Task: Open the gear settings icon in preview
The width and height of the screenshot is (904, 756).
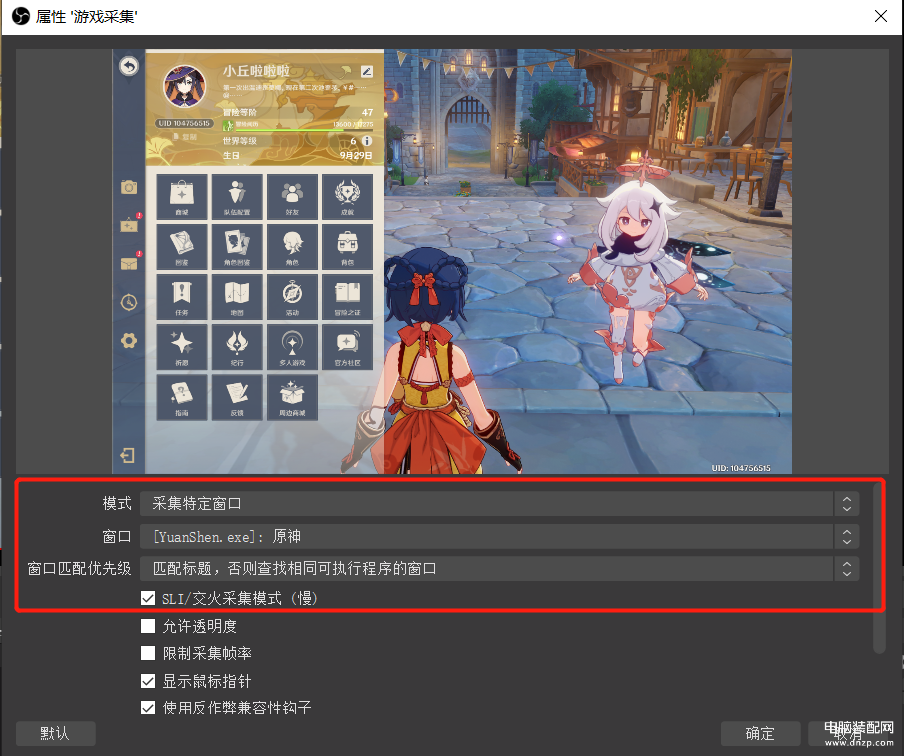Action: click(129, 340)
